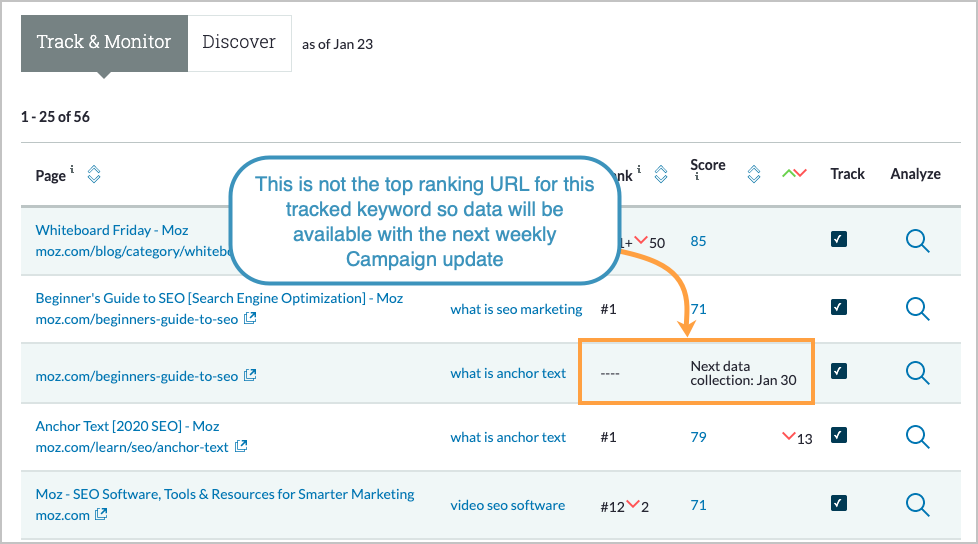Screen dimensions: 978x544
Task: Open the external link icon beside the moz.com homepage URL
Action: point(101,515)
